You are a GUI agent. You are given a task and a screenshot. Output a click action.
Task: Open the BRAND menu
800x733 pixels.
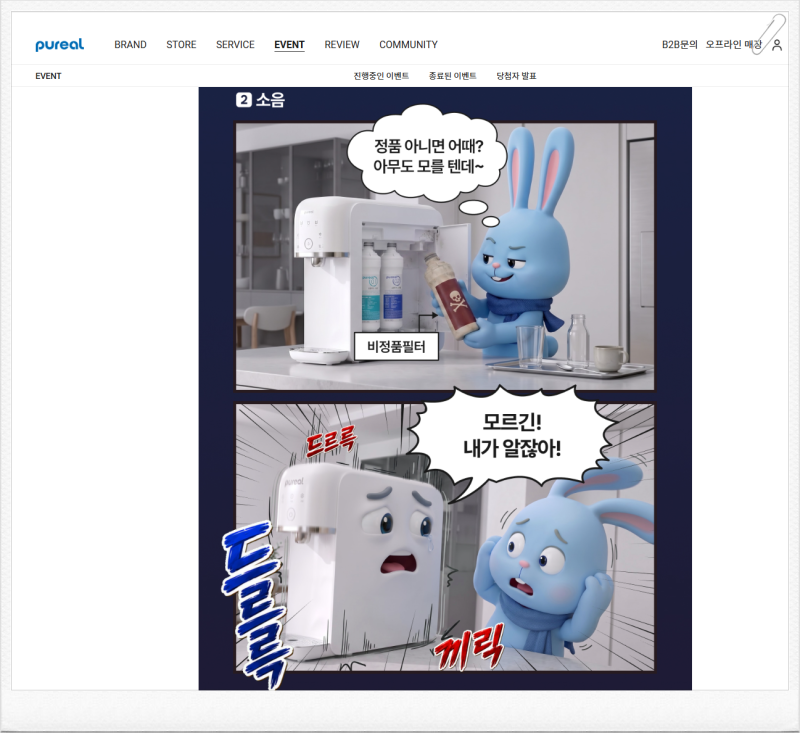pyautogui.click(x=130, y=45)
